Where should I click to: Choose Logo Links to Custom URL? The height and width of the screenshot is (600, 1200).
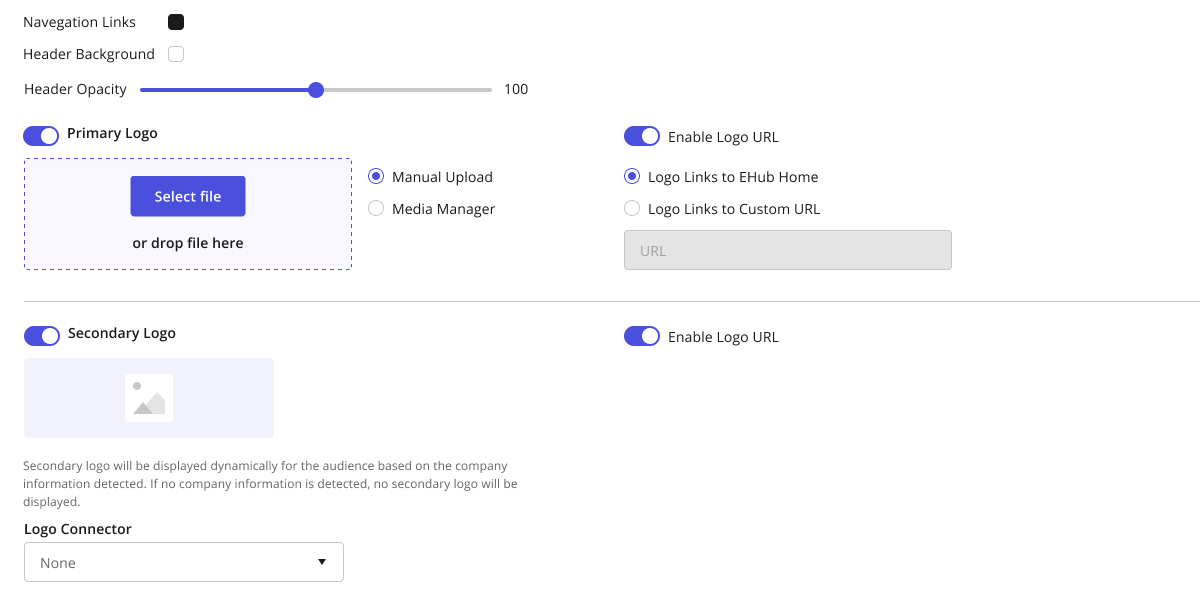632,209
